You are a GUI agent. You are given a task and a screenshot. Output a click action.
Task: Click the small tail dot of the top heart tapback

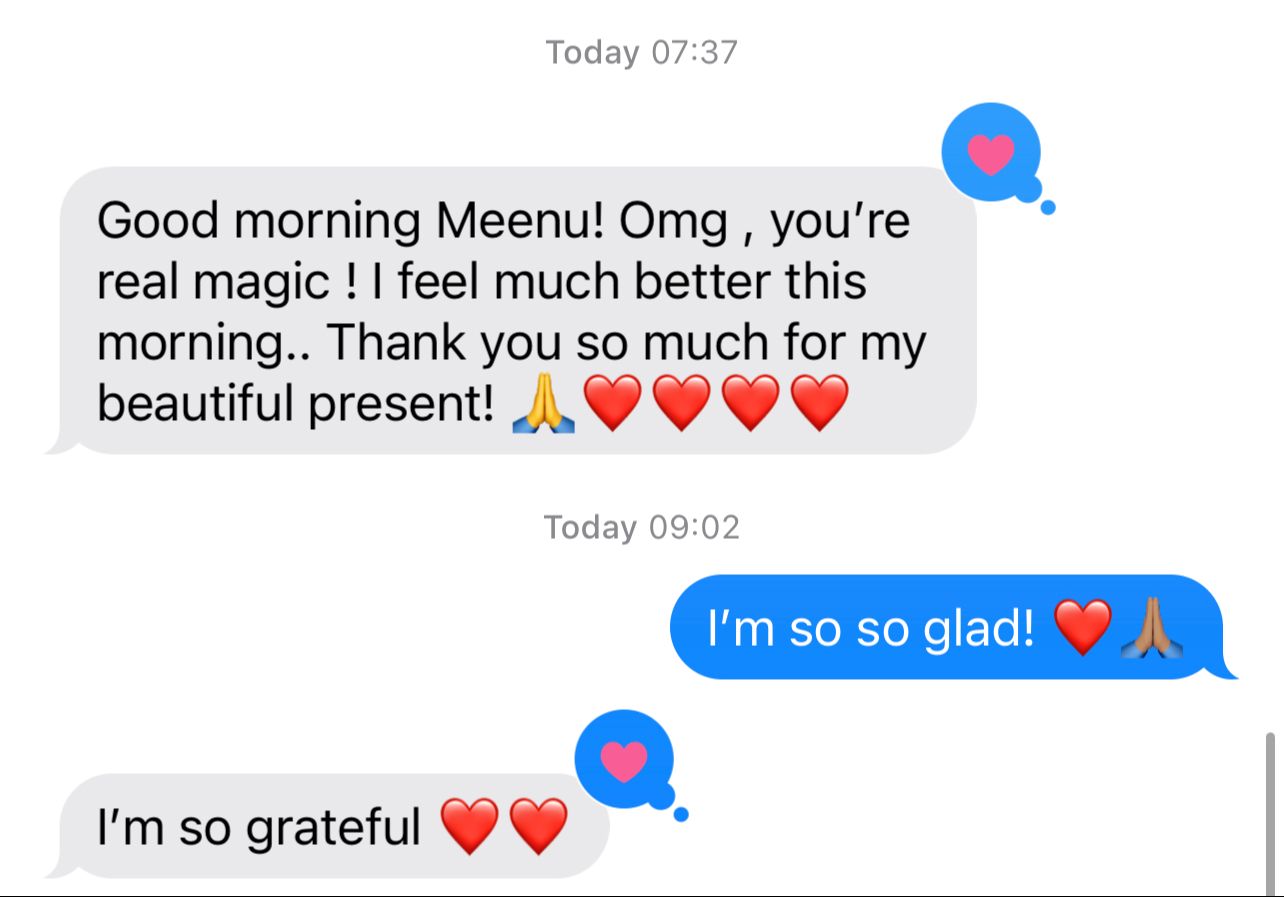[x=1048, y=207]
